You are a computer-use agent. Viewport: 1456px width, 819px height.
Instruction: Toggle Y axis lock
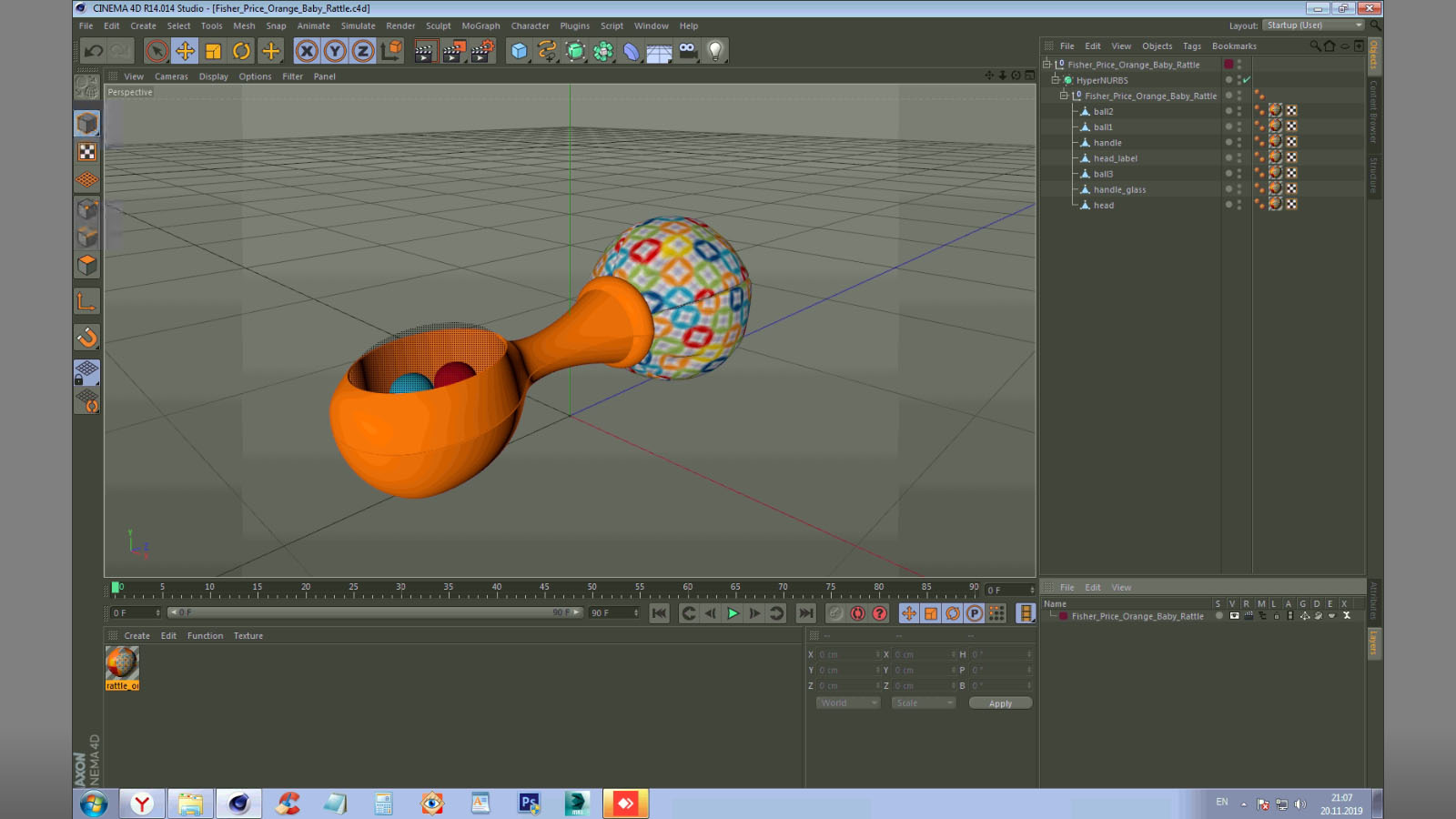(335, 51)
